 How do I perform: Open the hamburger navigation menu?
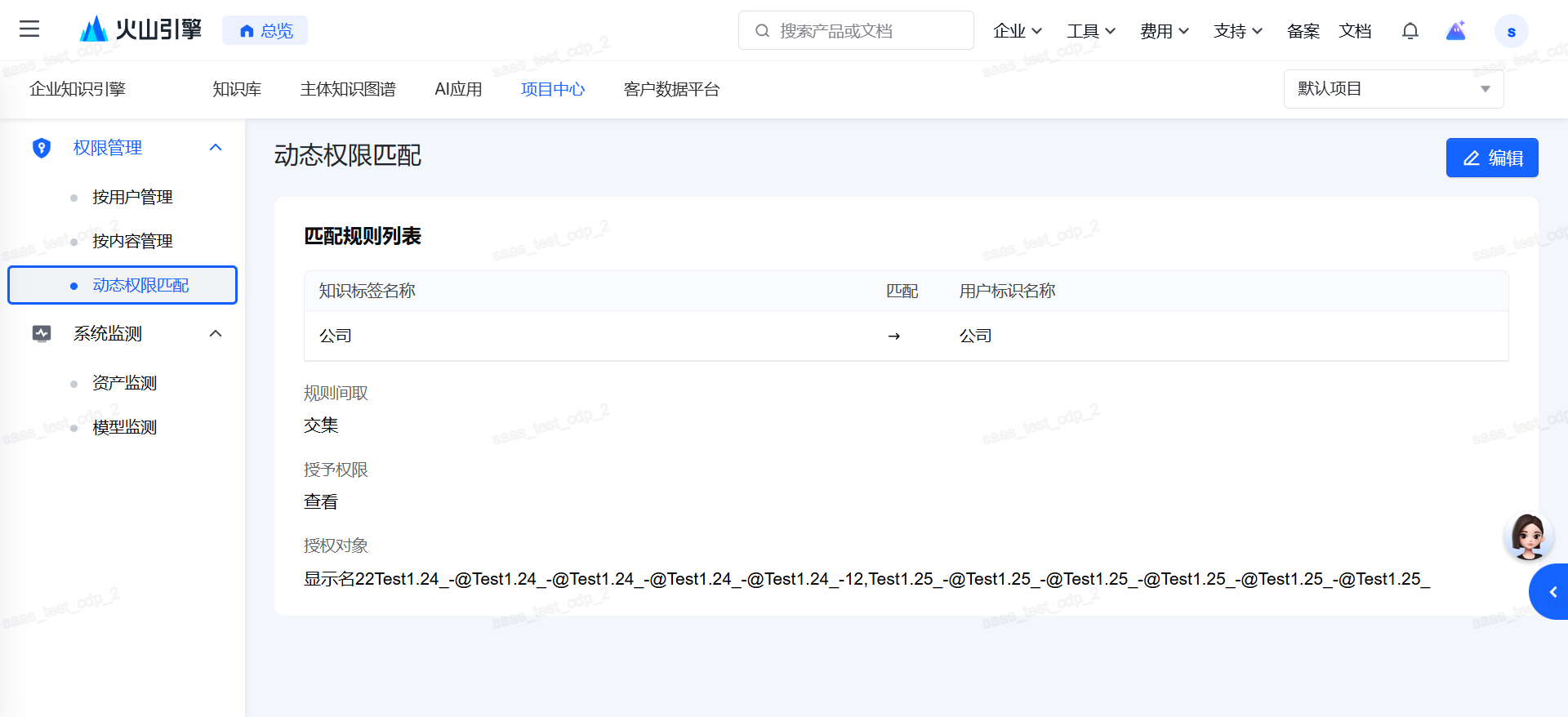pos(29,29)
